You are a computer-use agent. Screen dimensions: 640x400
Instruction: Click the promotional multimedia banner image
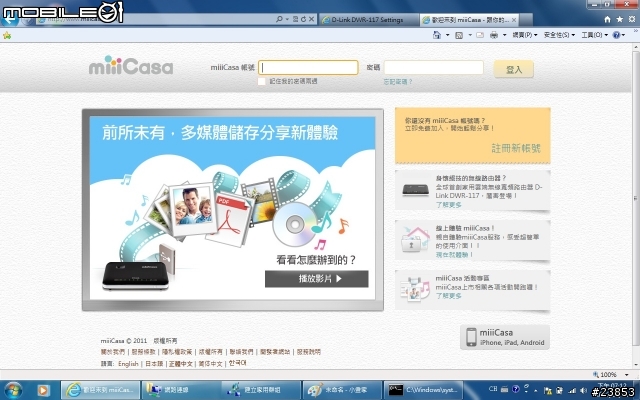pyautogui.click(x=232, y=209)
